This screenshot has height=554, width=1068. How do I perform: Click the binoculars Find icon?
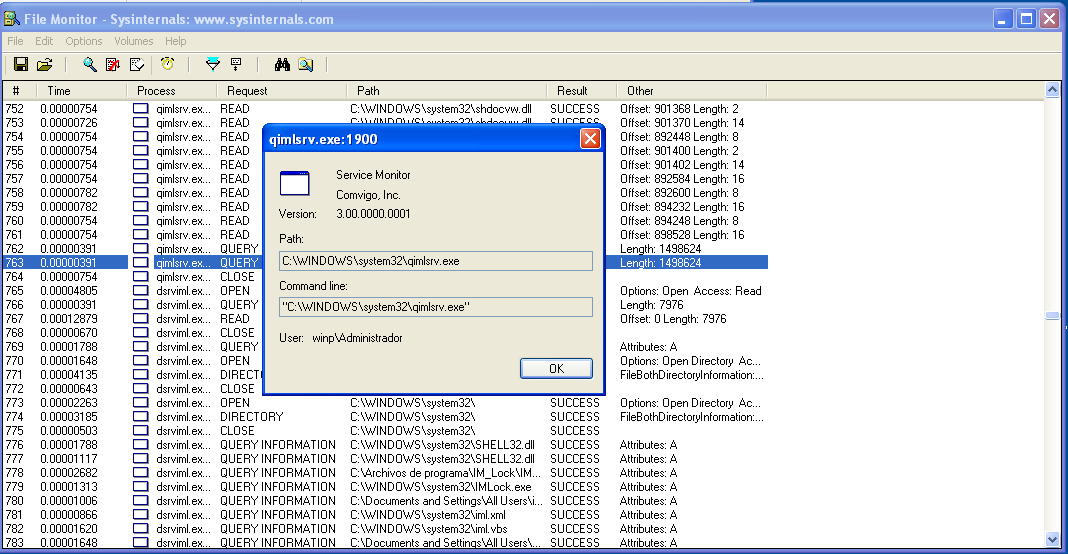point(282,64)
